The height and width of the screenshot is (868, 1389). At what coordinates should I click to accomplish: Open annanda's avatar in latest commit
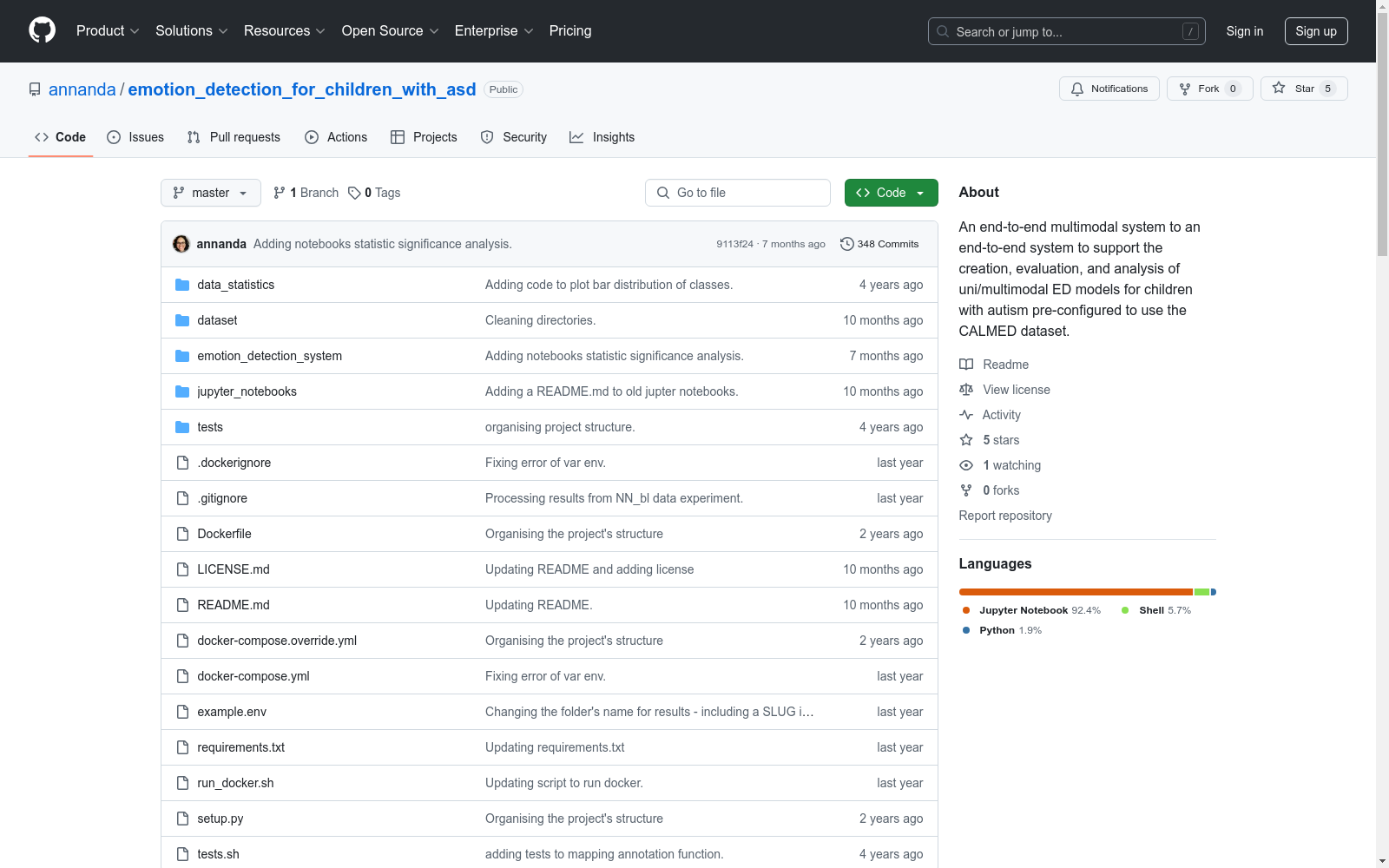(181, 244)
